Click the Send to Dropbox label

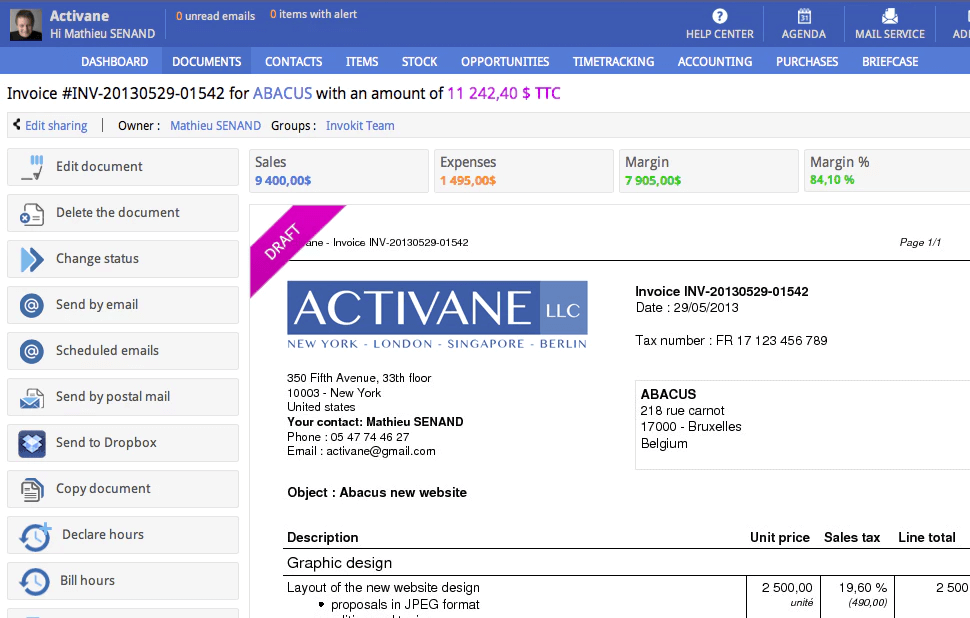coord(106,442)
